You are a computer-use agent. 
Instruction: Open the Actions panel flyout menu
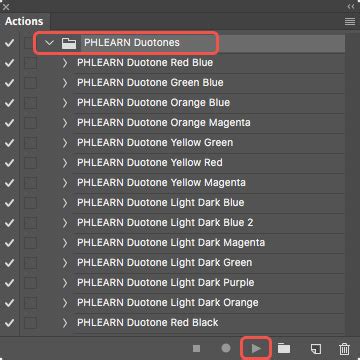pyautogui.click(x=350, y=22)
